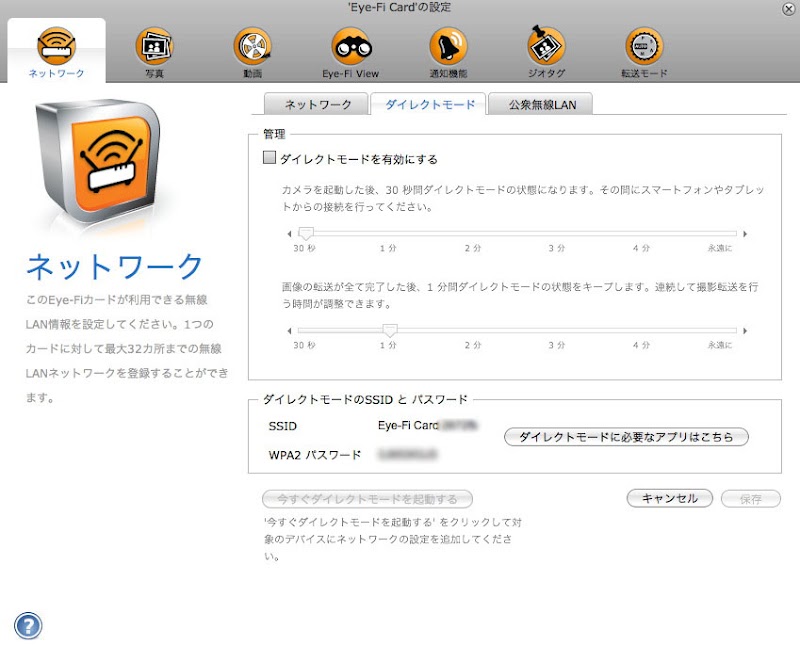Click right arrow of the startup duration slider
Image resolution: width=800 pixels, height=645 pixels.
tap(745, 234)
